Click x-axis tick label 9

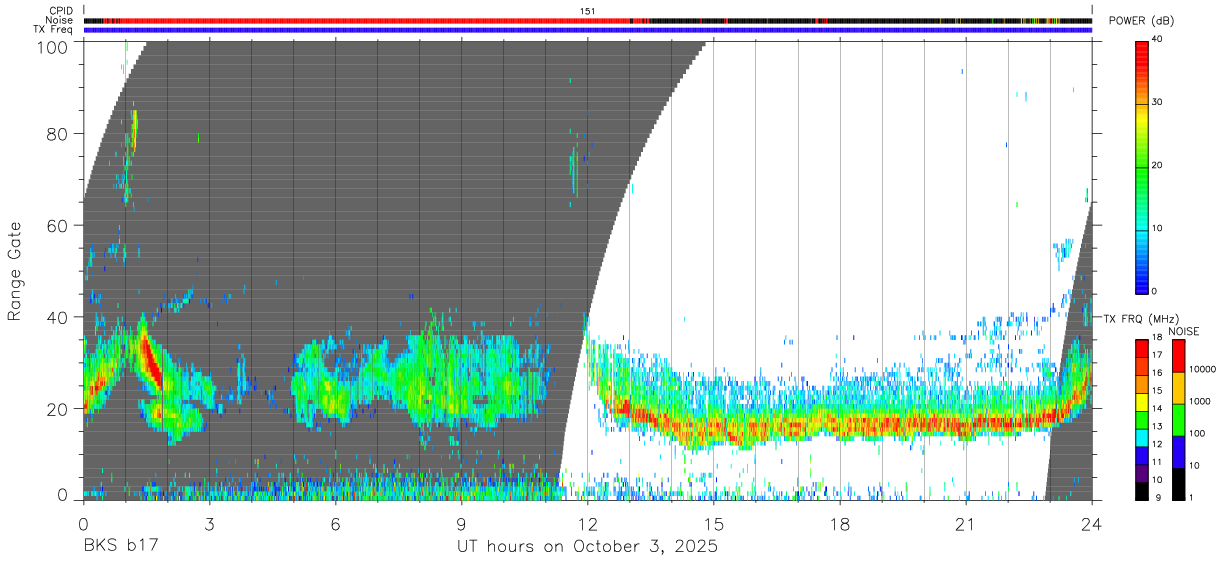pyautogui.click(x=461, y=524)
